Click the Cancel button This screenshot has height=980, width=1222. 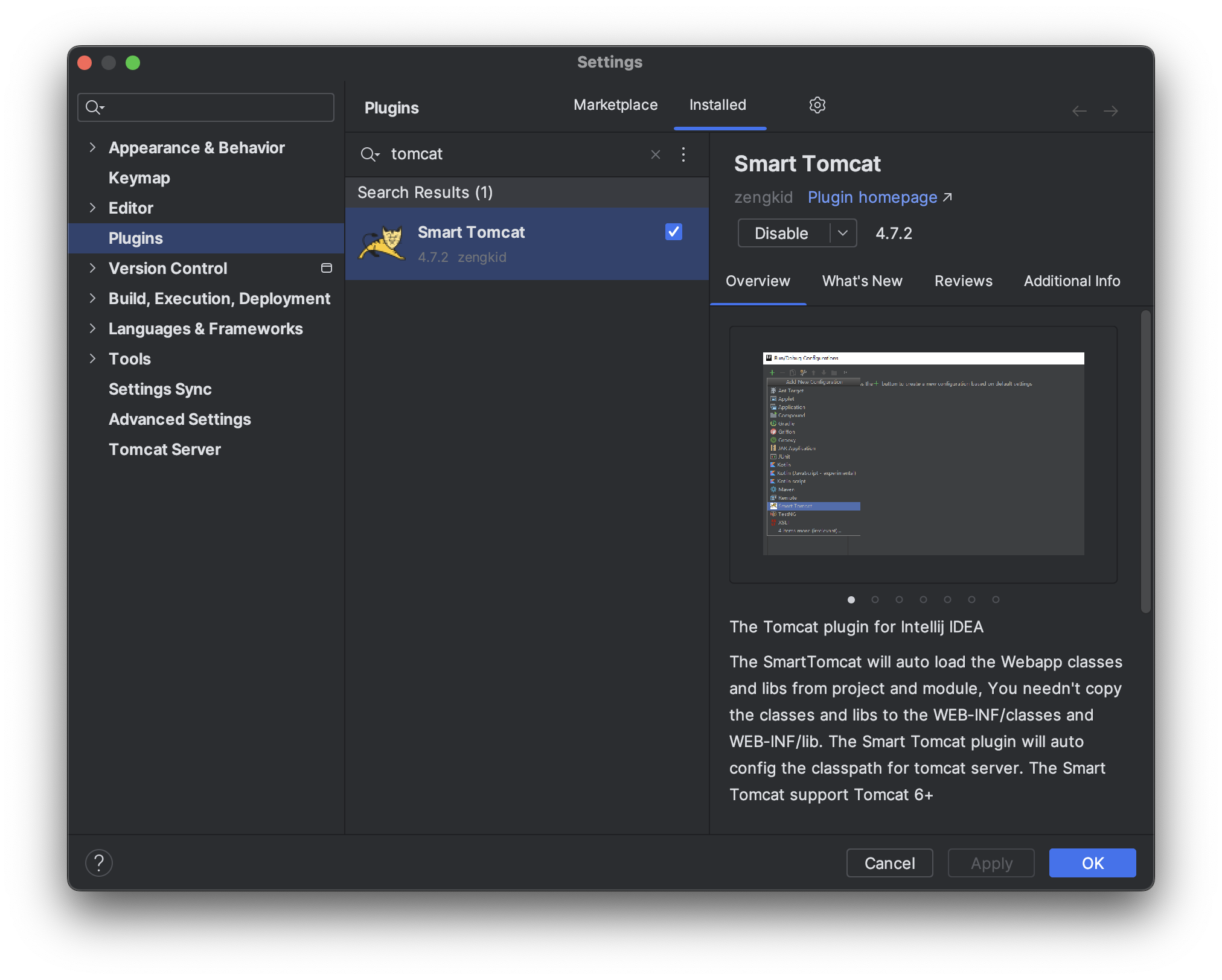tap(889, 863)
